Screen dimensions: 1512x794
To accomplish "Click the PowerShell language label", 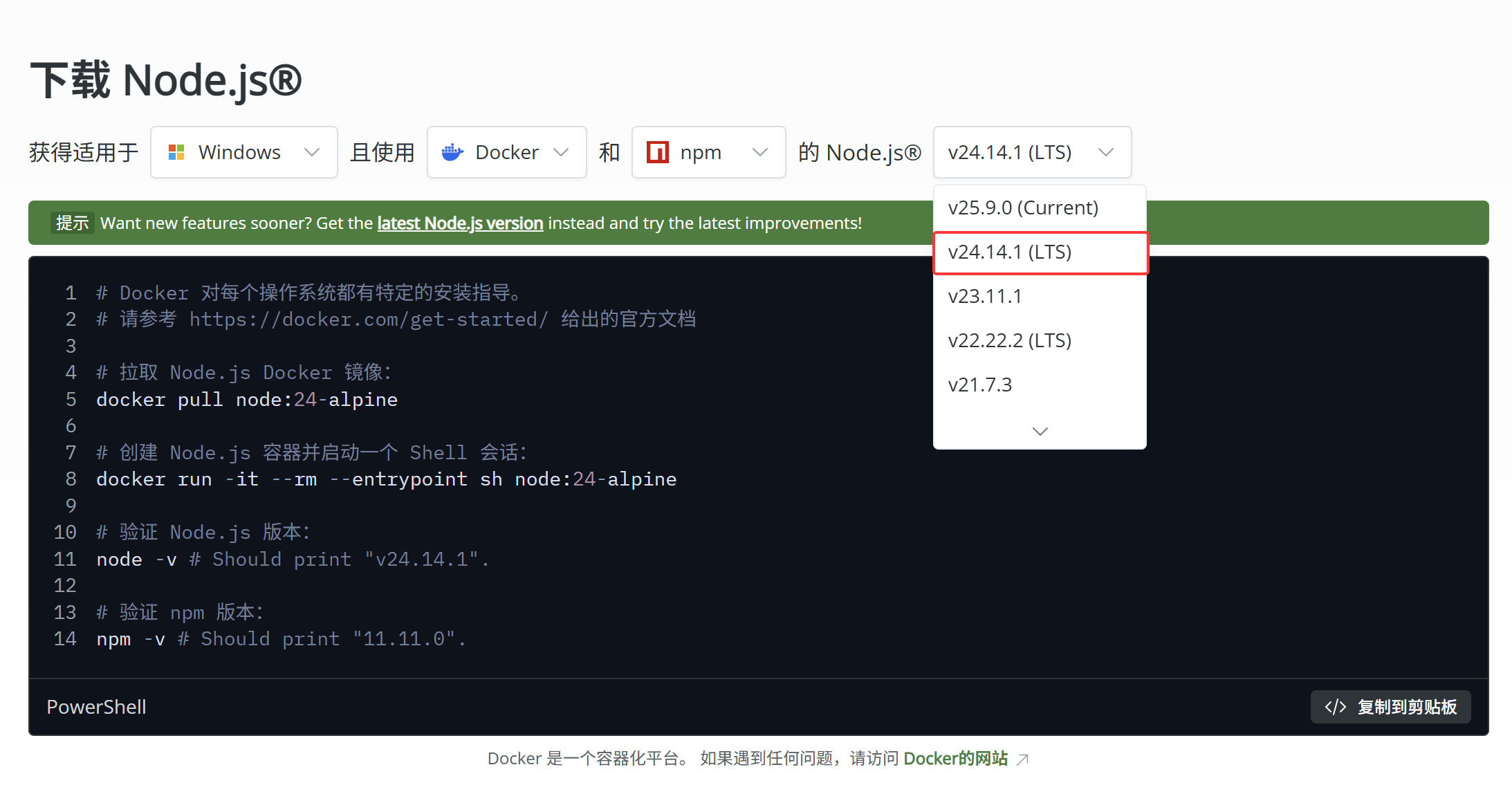I will 96,707.
